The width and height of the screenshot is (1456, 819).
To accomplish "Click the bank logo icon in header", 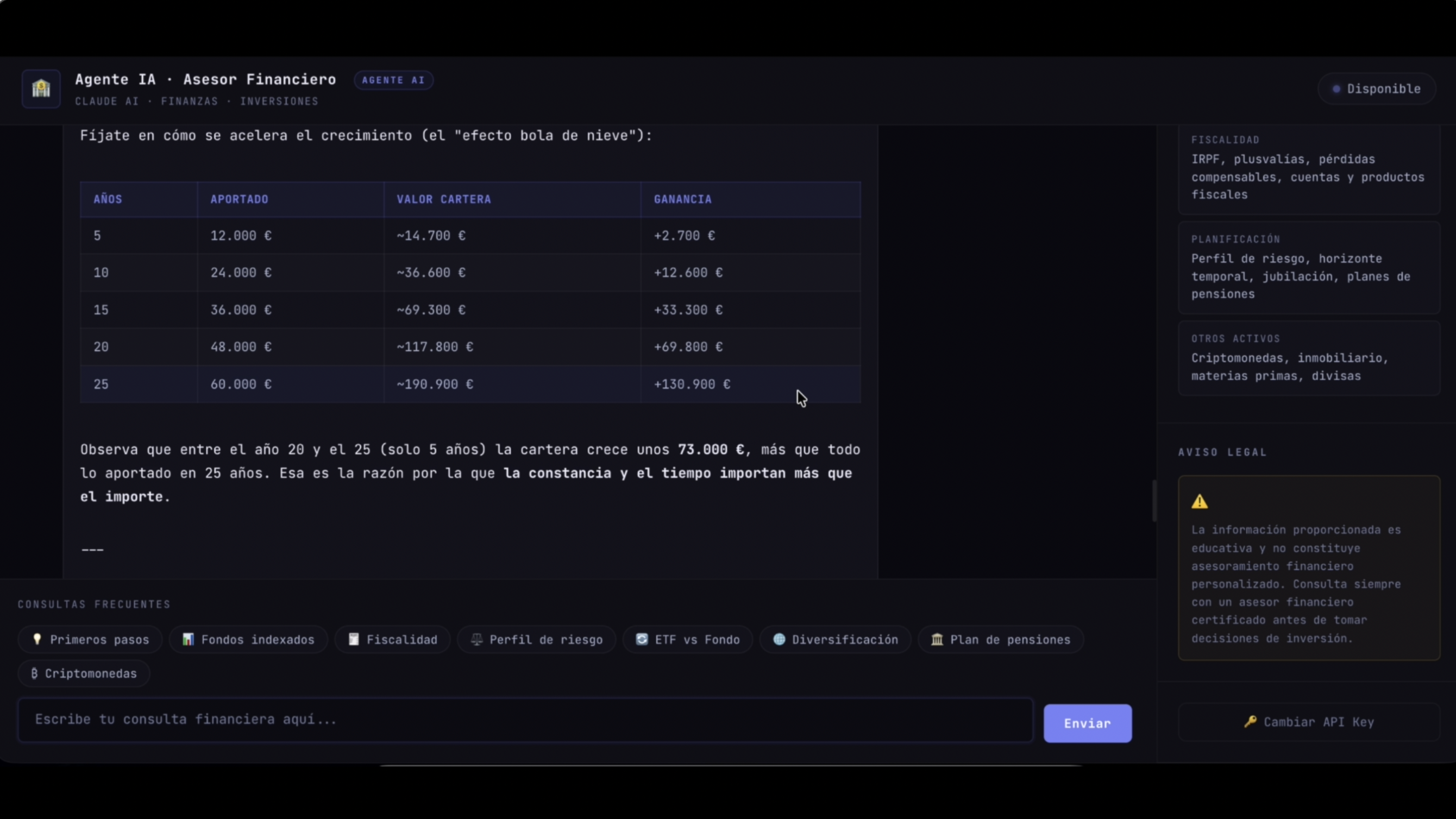I will click(41, 89).
